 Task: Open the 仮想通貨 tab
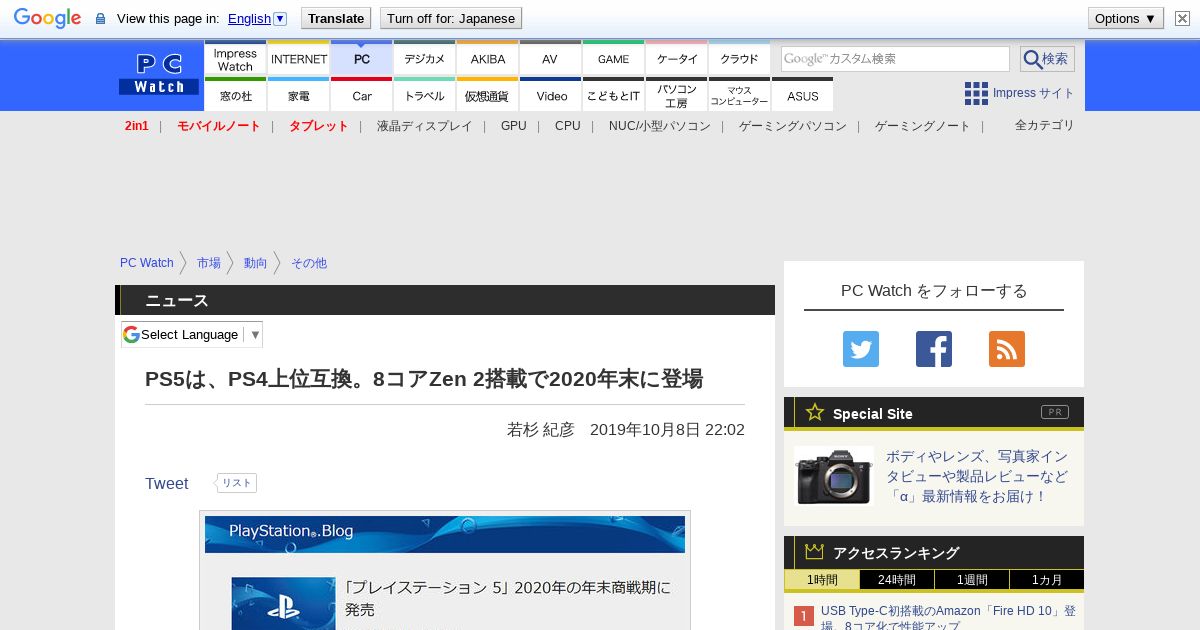(487, 95)
